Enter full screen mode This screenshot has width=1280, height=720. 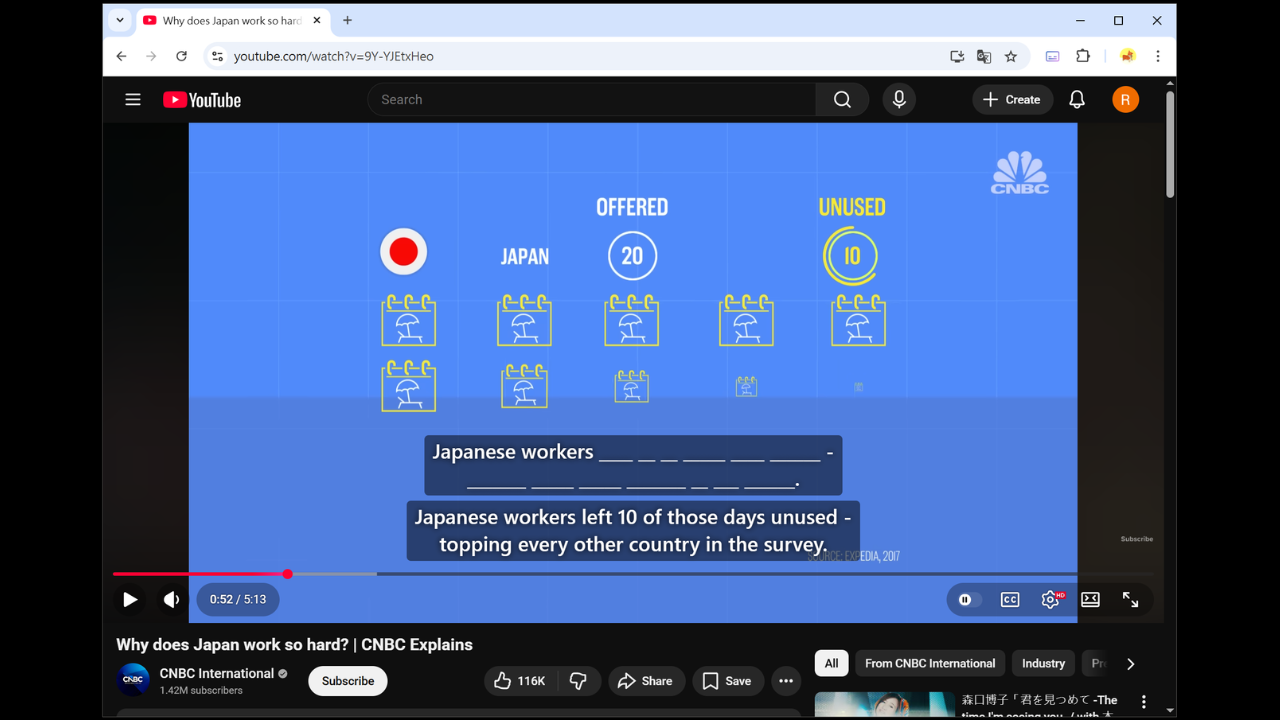pyautogui.click(x=1130, y=600)
